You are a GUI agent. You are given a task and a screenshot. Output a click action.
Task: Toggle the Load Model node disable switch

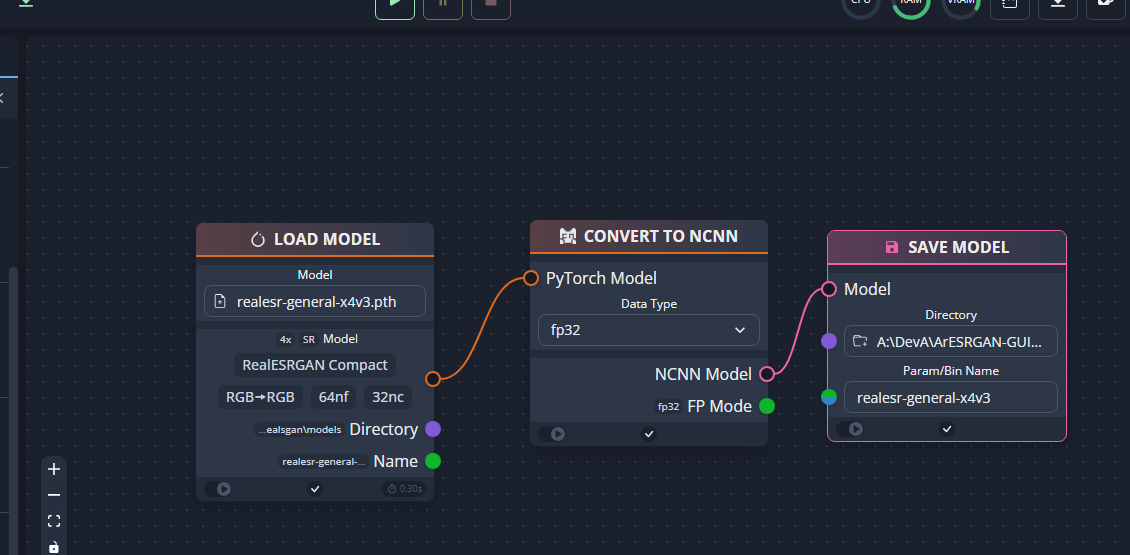[x=218, y=489]
